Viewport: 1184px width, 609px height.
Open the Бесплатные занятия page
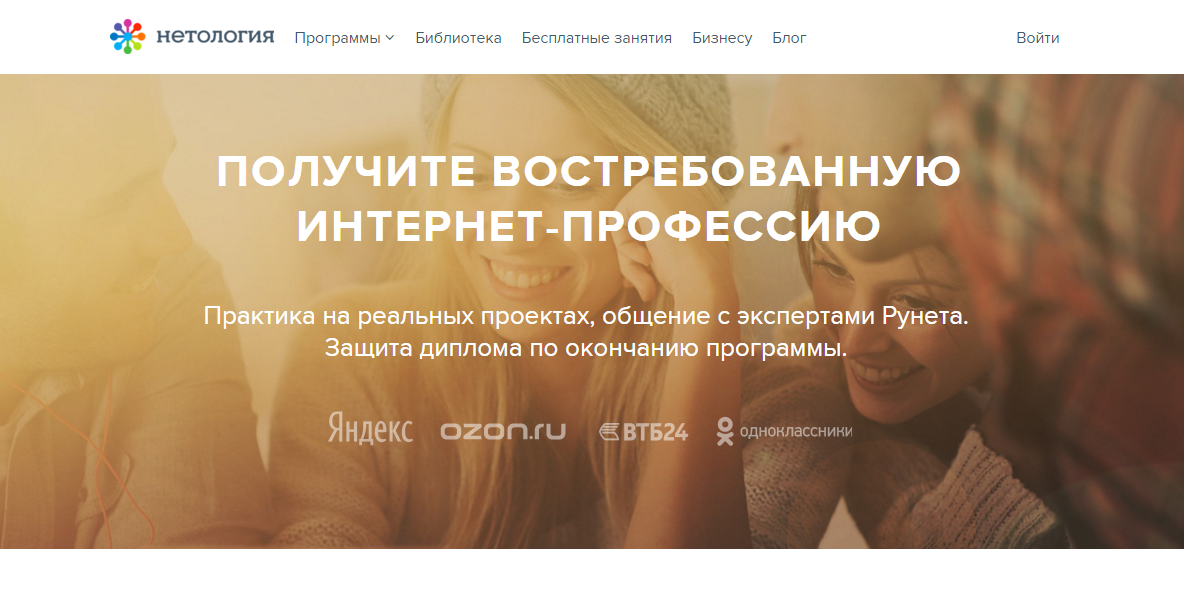coord(597,38)
